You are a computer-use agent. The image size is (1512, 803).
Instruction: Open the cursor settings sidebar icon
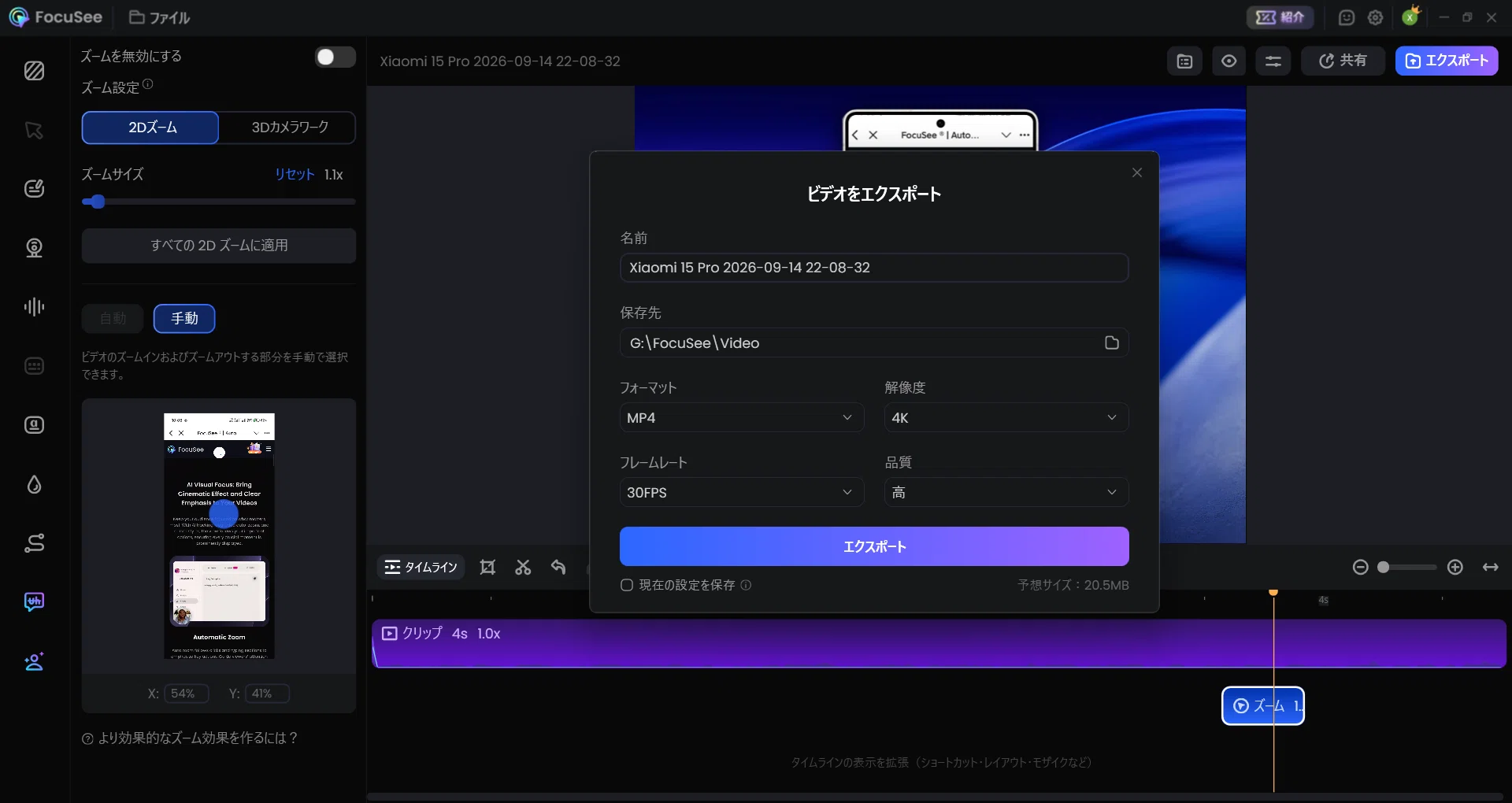tap(34, 130)
